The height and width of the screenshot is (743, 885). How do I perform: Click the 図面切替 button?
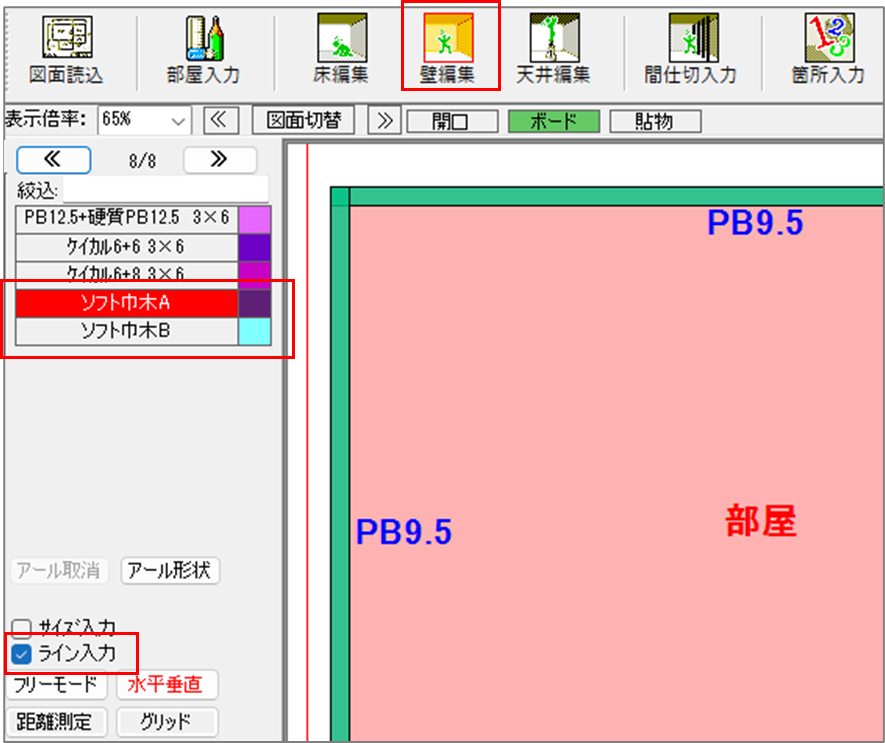[303, 121]
